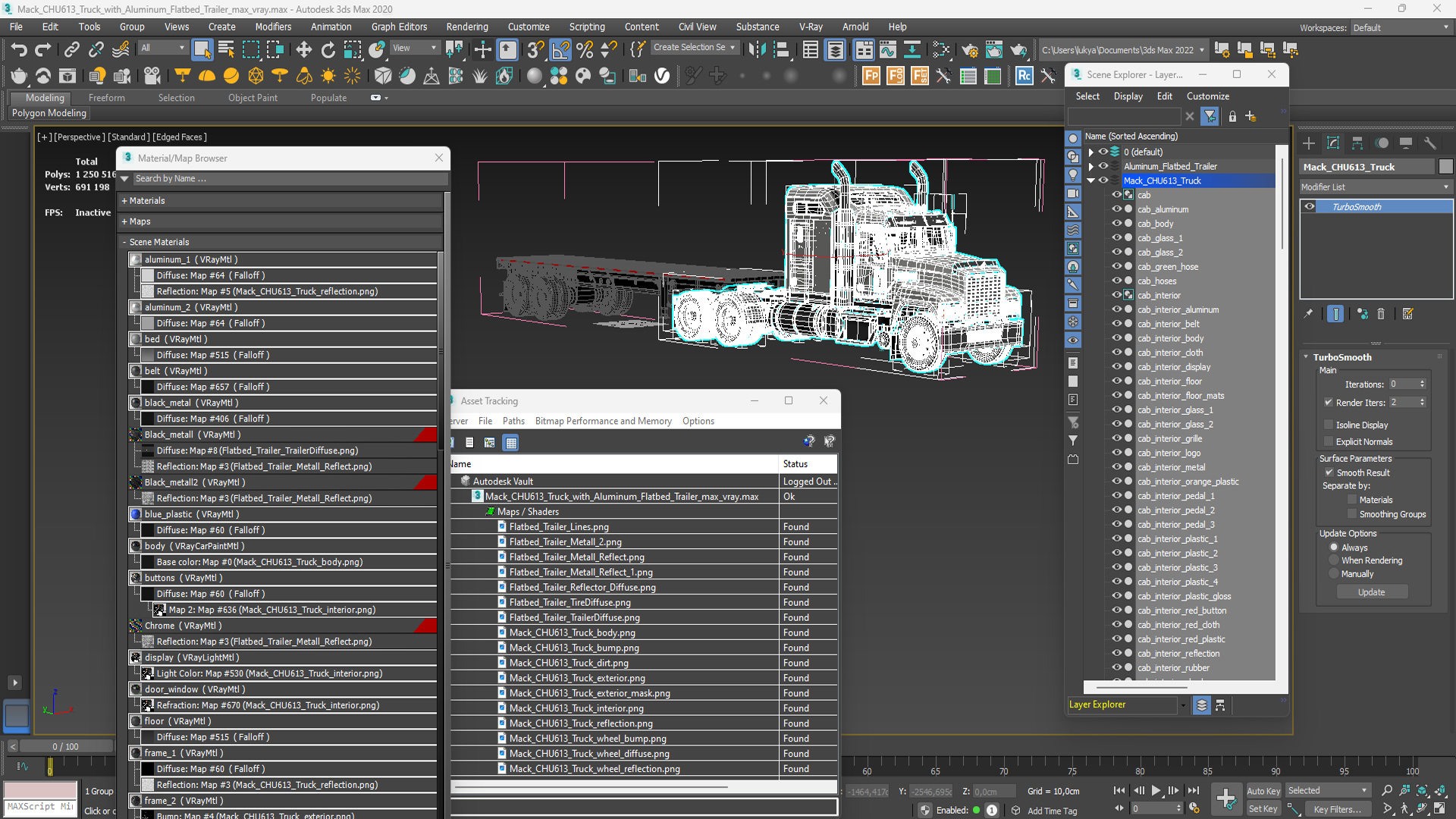
Task: Click the object color swatch beside name
Action: 1445,167
